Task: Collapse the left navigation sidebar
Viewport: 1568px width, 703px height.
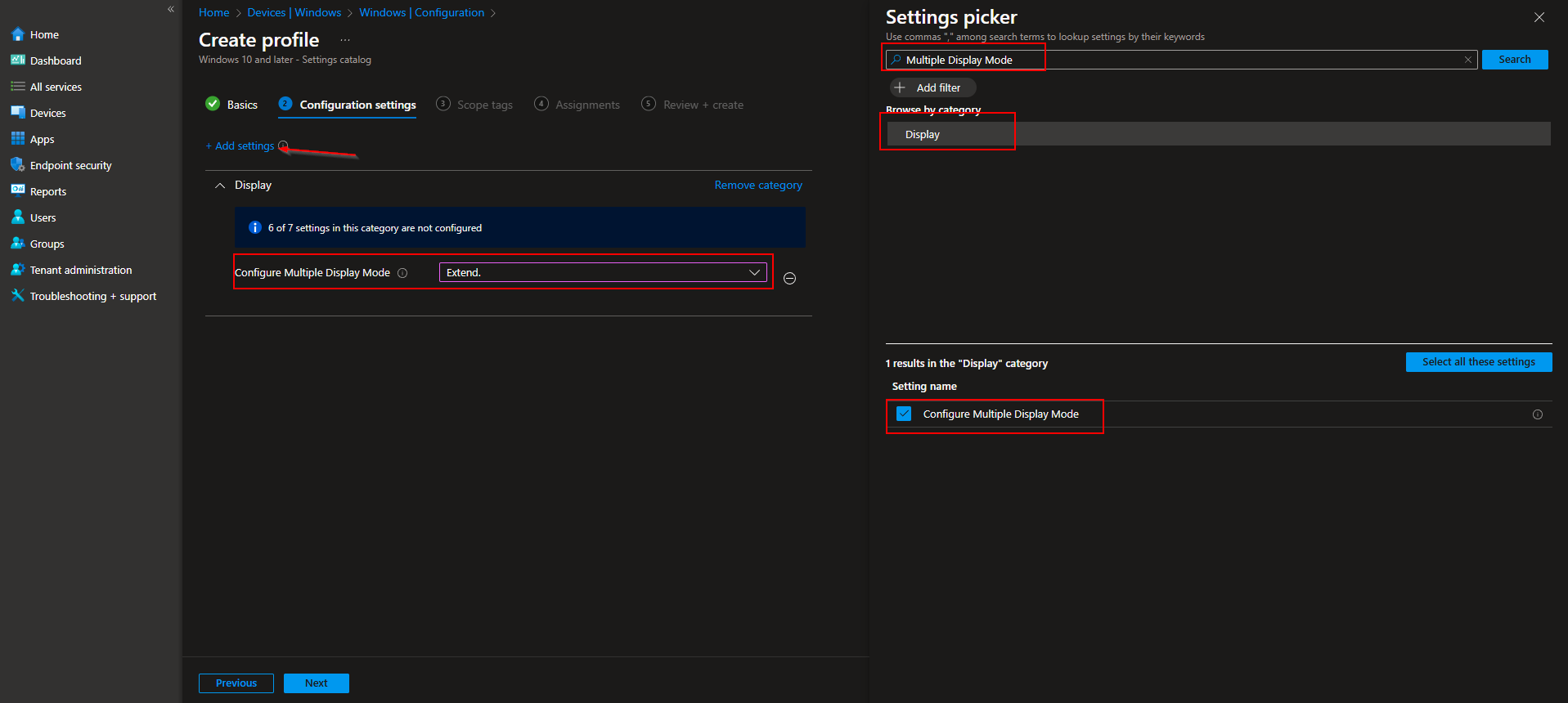Action: 171,9
